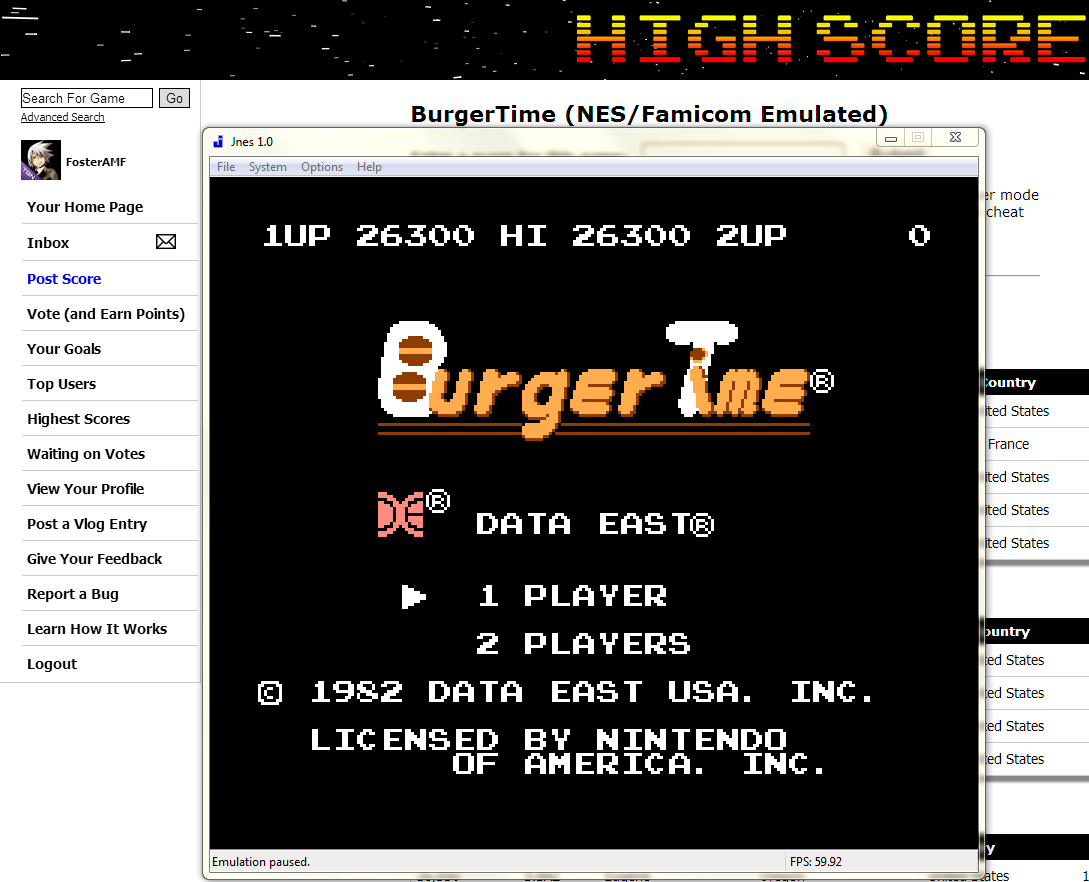Viewport: 1089px width, 882px height.
Task: Open the File menu in Jnes
Action: (x=226, y=167)
